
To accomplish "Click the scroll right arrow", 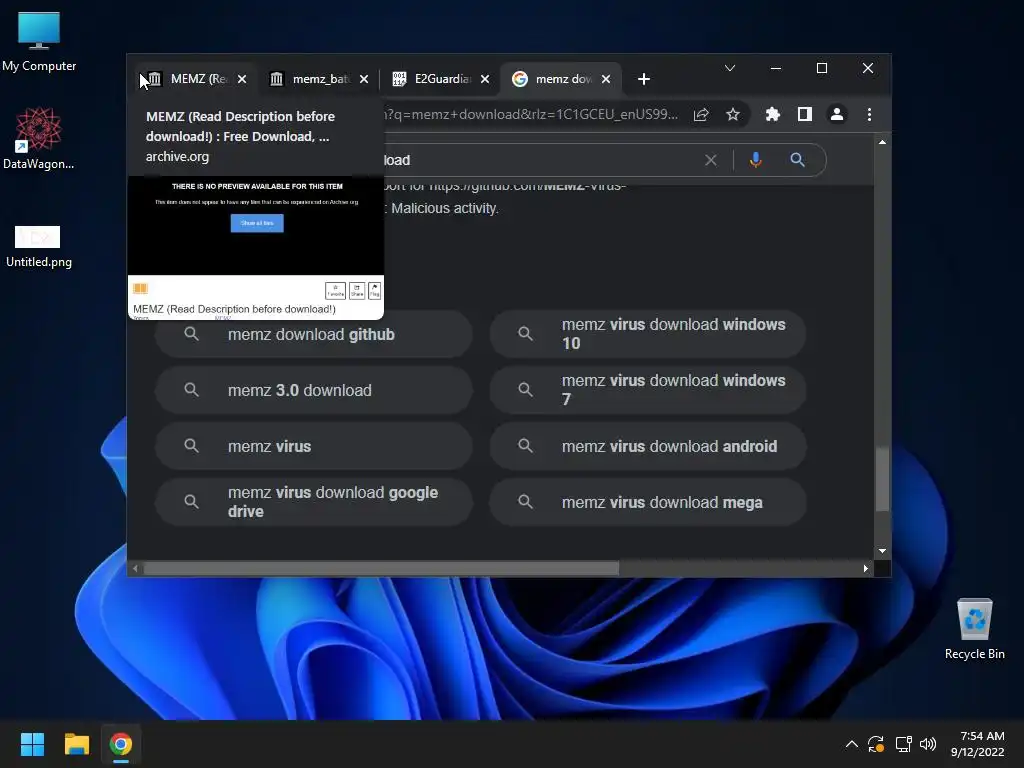I will point(866,569).
